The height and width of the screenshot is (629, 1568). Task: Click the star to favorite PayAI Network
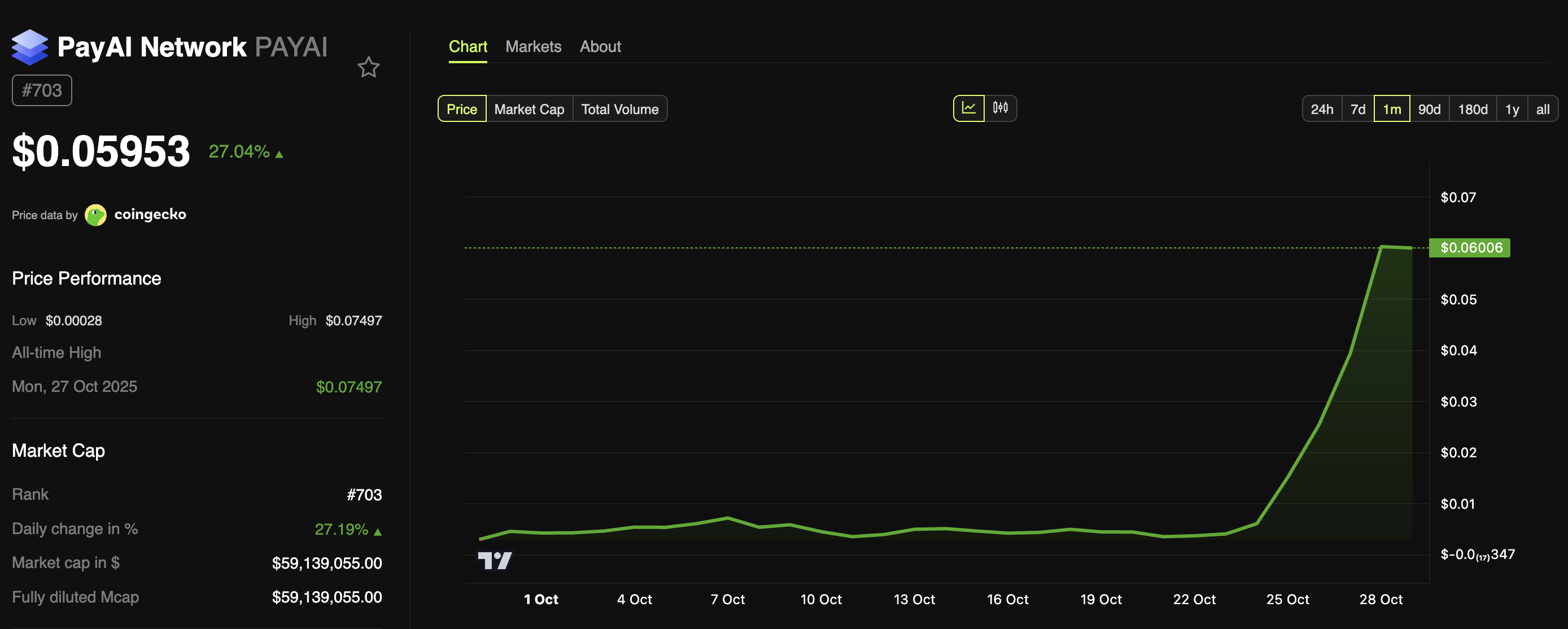click(x=369, y=67)
